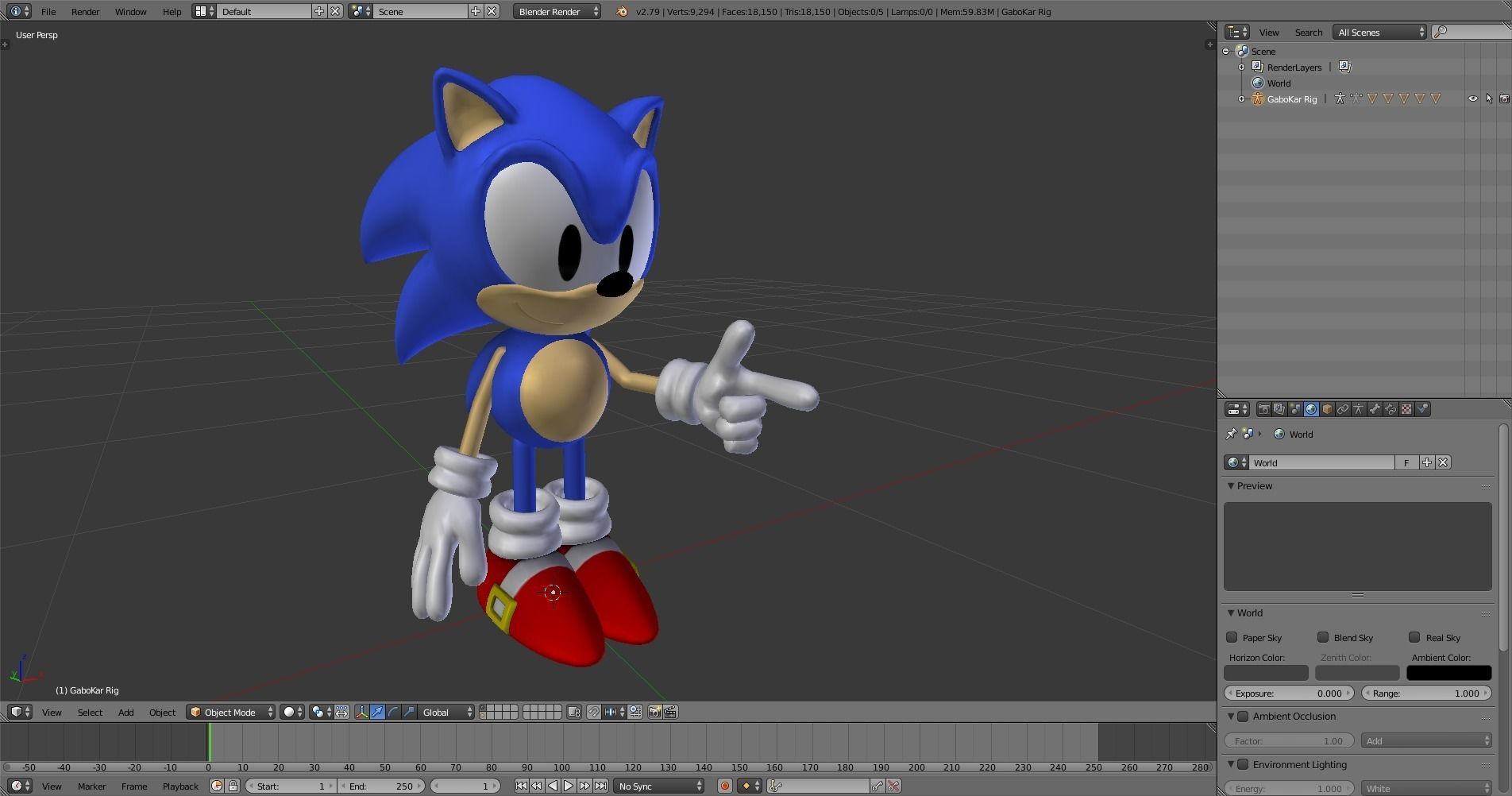This screenshot has width=1512, height=796.
Task: Open the Physics properties tab
Action: click(x=1422, y=409)
